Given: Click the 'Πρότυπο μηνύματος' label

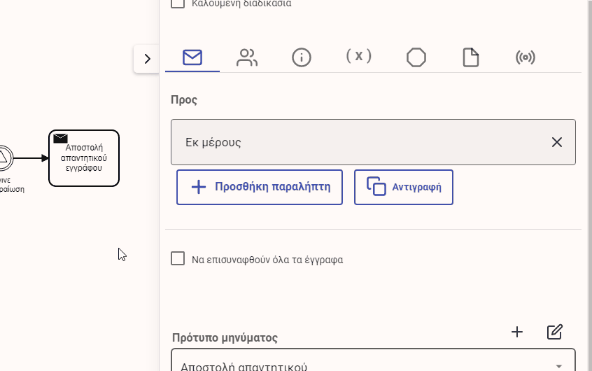Looking at the screenshot, I should [x=225, y=337].
